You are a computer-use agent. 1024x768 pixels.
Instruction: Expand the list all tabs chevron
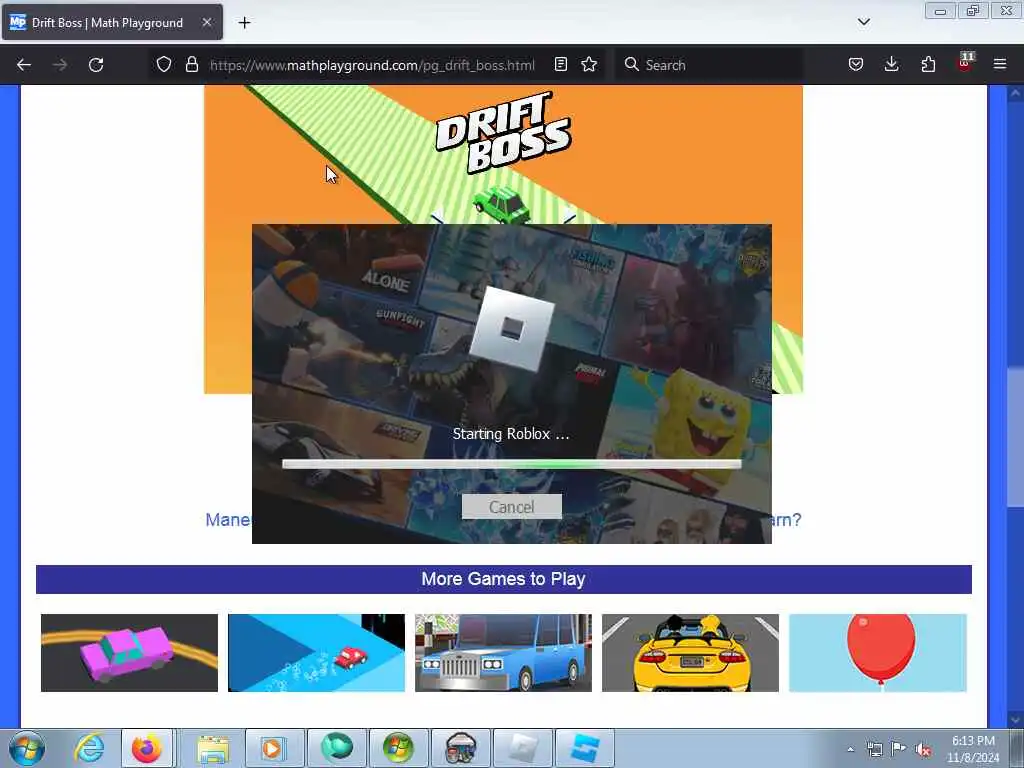coord(863,22)
